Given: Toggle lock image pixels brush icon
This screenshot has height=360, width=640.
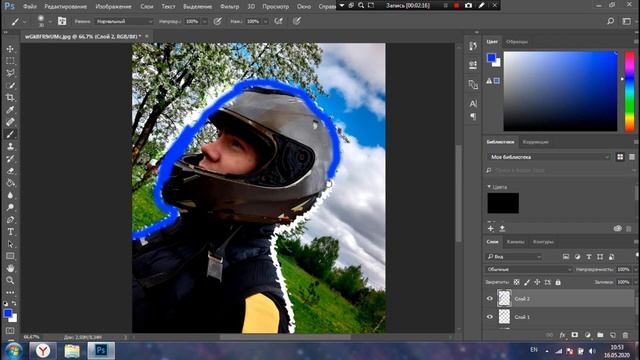Looking at the screenshot, I should 527,282.
